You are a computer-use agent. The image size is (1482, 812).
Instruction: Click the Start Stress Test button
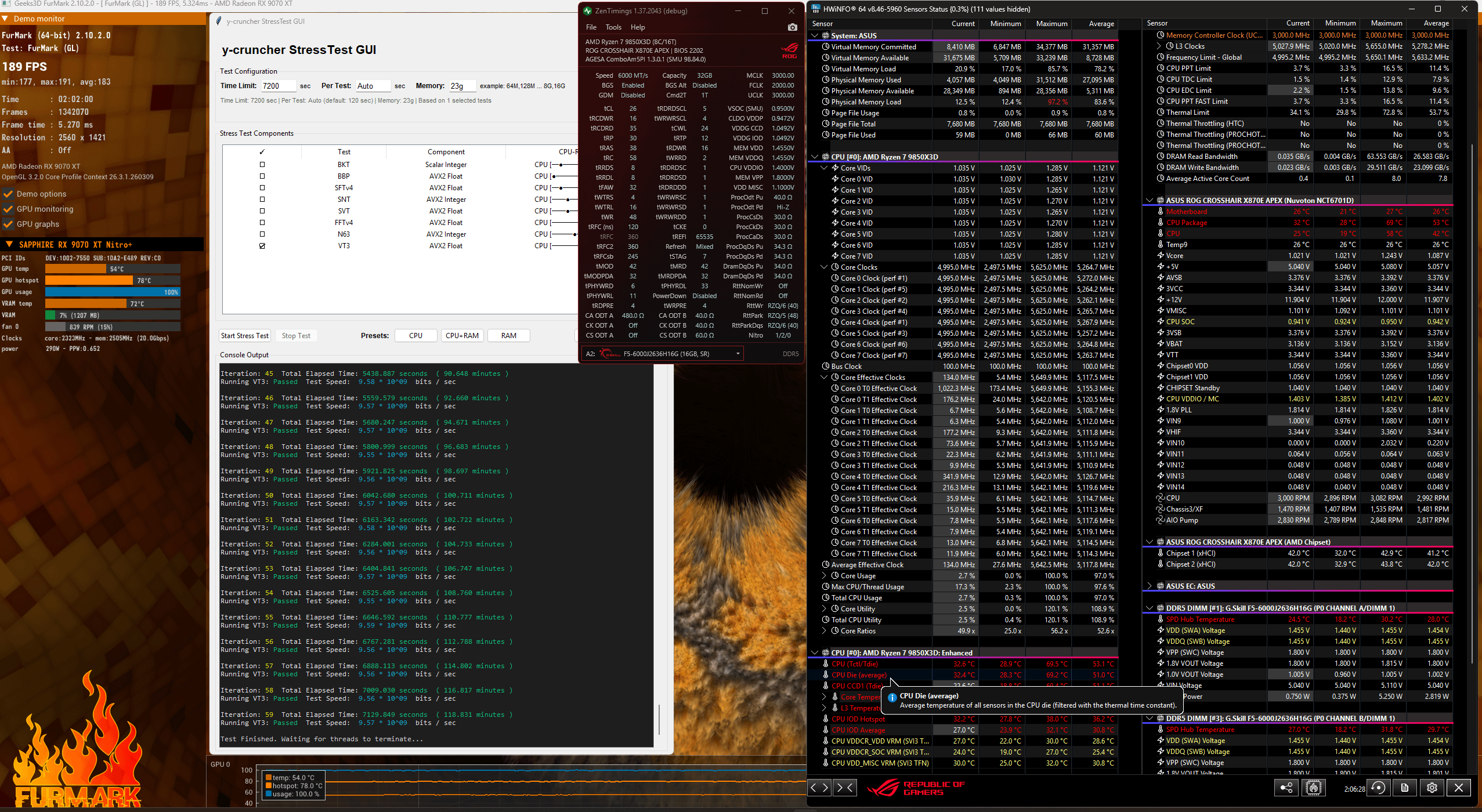click(244, 336)
